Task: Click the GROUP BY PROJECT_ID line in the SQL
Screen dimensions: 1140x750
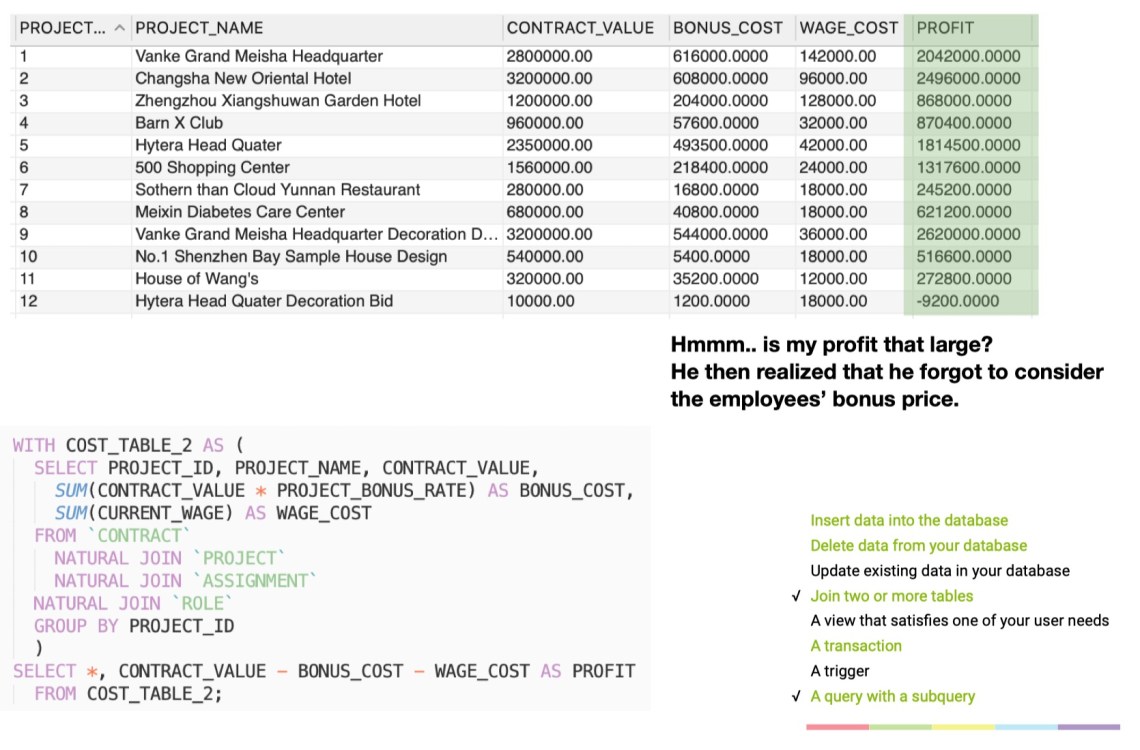Action: (133, 626)
